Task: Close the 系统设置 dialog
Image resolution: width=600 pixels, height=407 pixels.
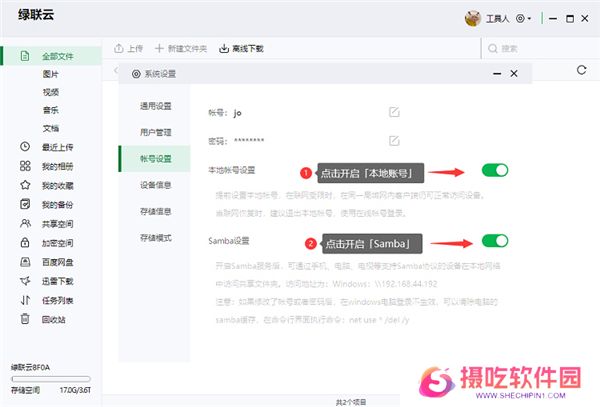Action: click(x=514, y=73)
